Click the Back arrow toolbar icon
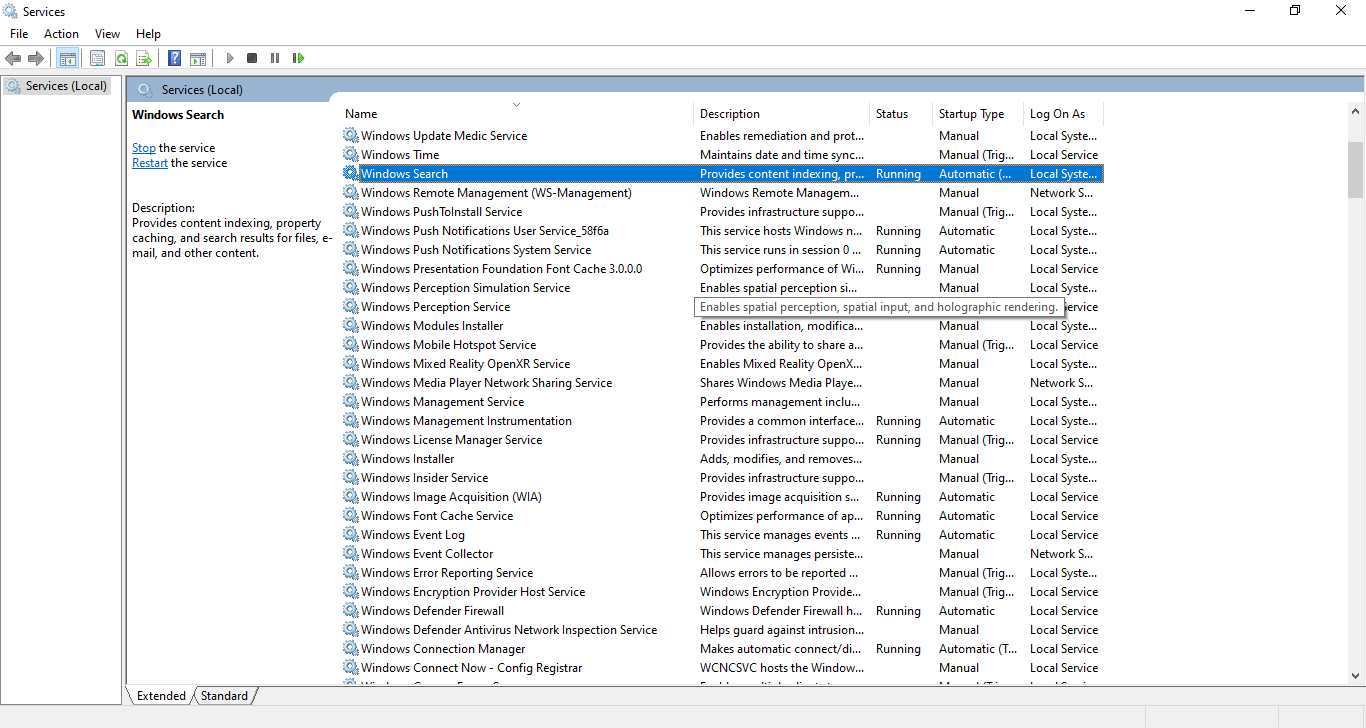Image resolution: width=1366 pixels, height=728 pixels. point(13,58)
